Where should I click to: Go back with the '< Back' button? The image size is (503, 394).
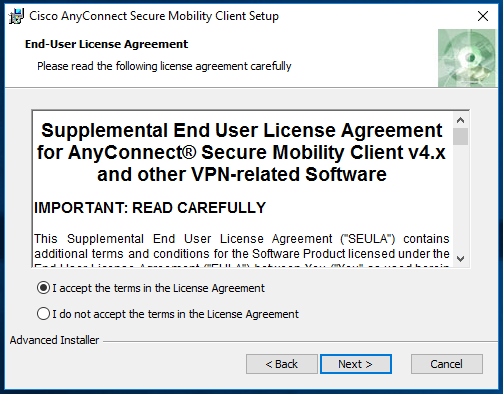pos(282,364)
